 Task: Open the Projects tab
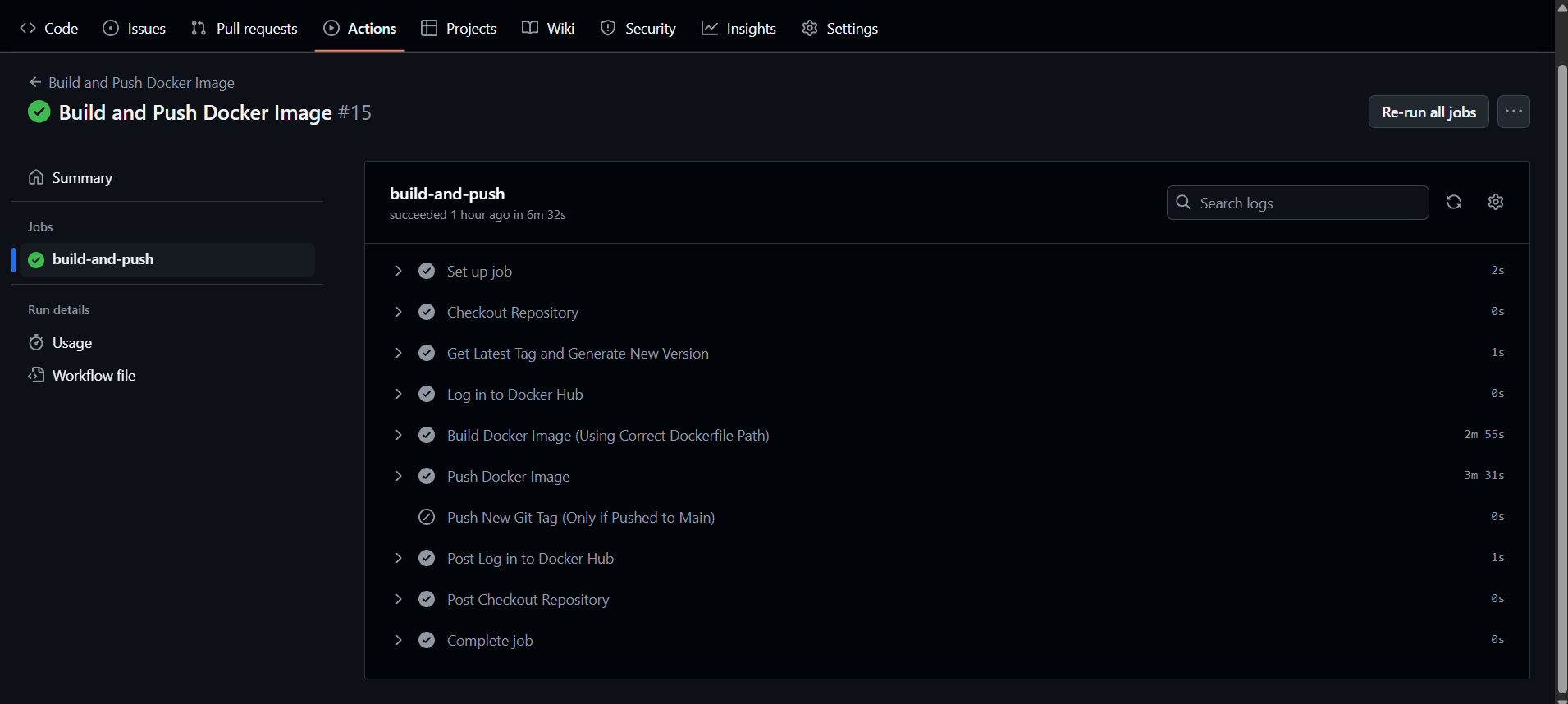[459, 28]
